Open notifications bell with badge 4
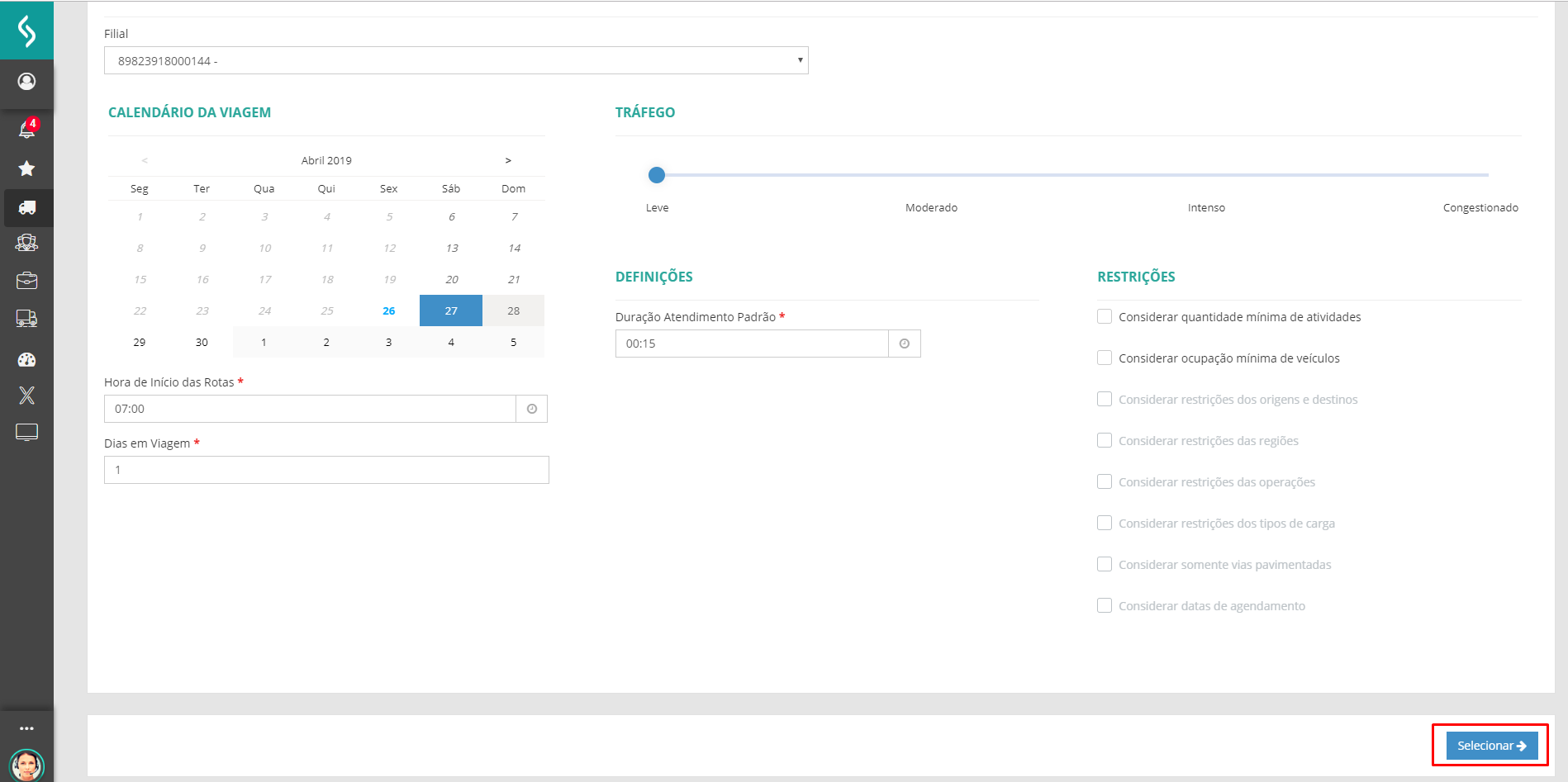This screenshot has height=782, width=1568. point(27,129)
